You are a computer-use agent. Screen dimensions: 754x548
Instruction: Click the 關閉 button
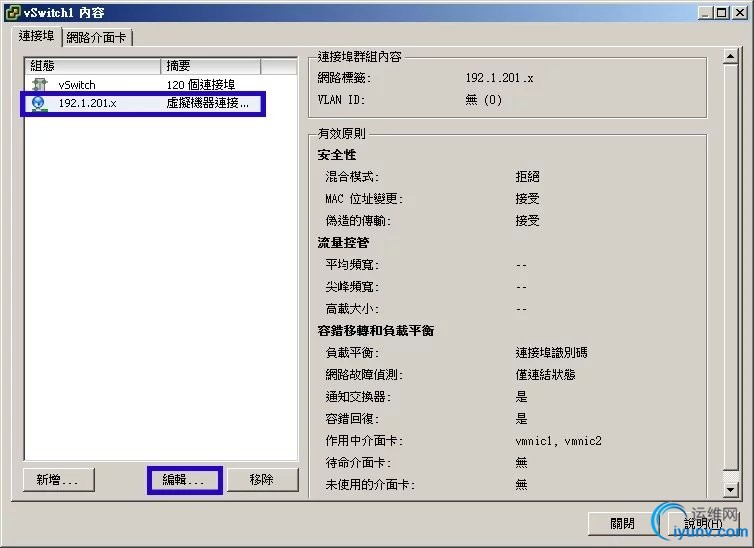pos(623,523)
